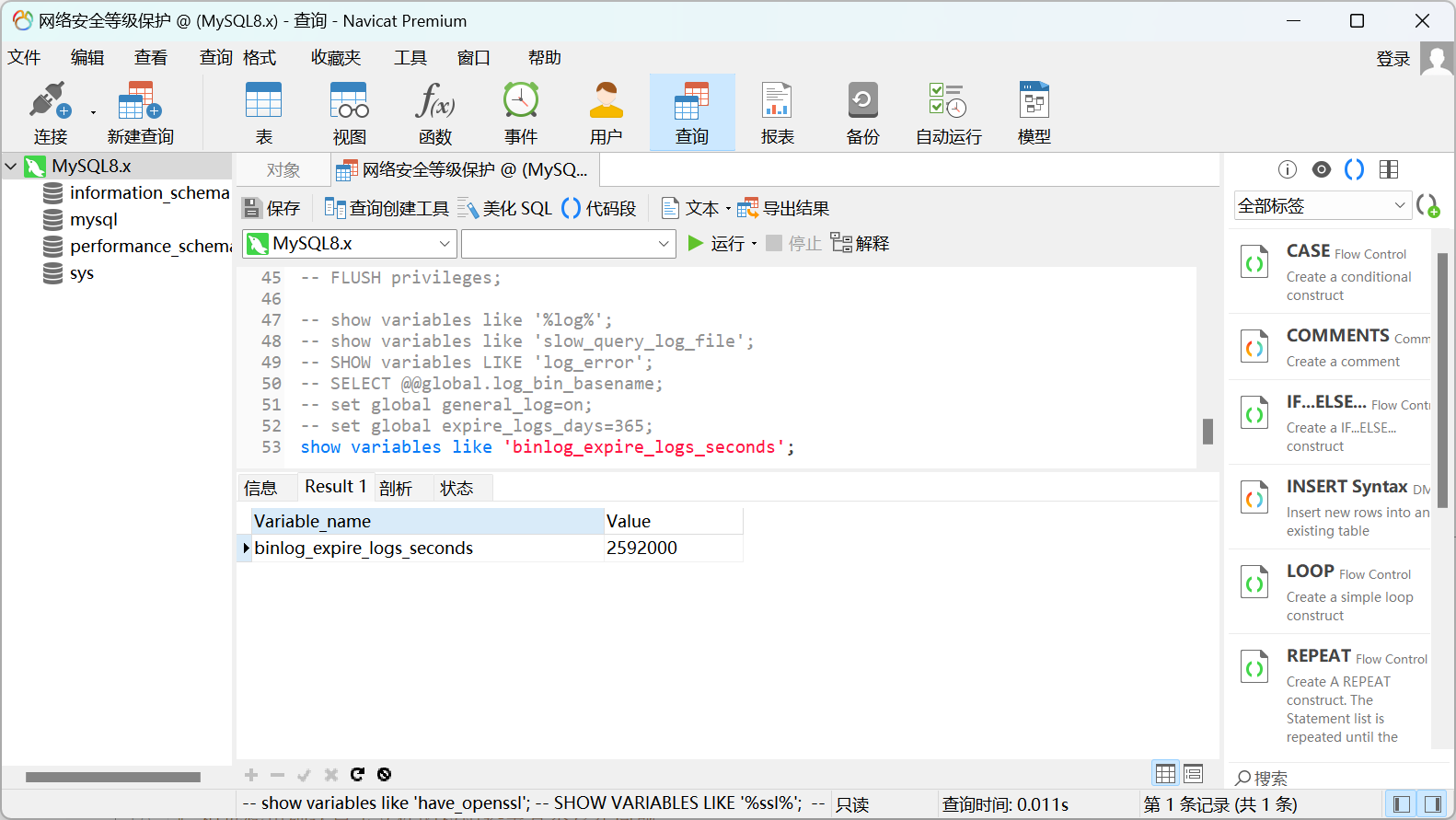This screenshot has width=1456, height=820.
Task: Switch to the 剖析 tab
Action: click(396, 488)
